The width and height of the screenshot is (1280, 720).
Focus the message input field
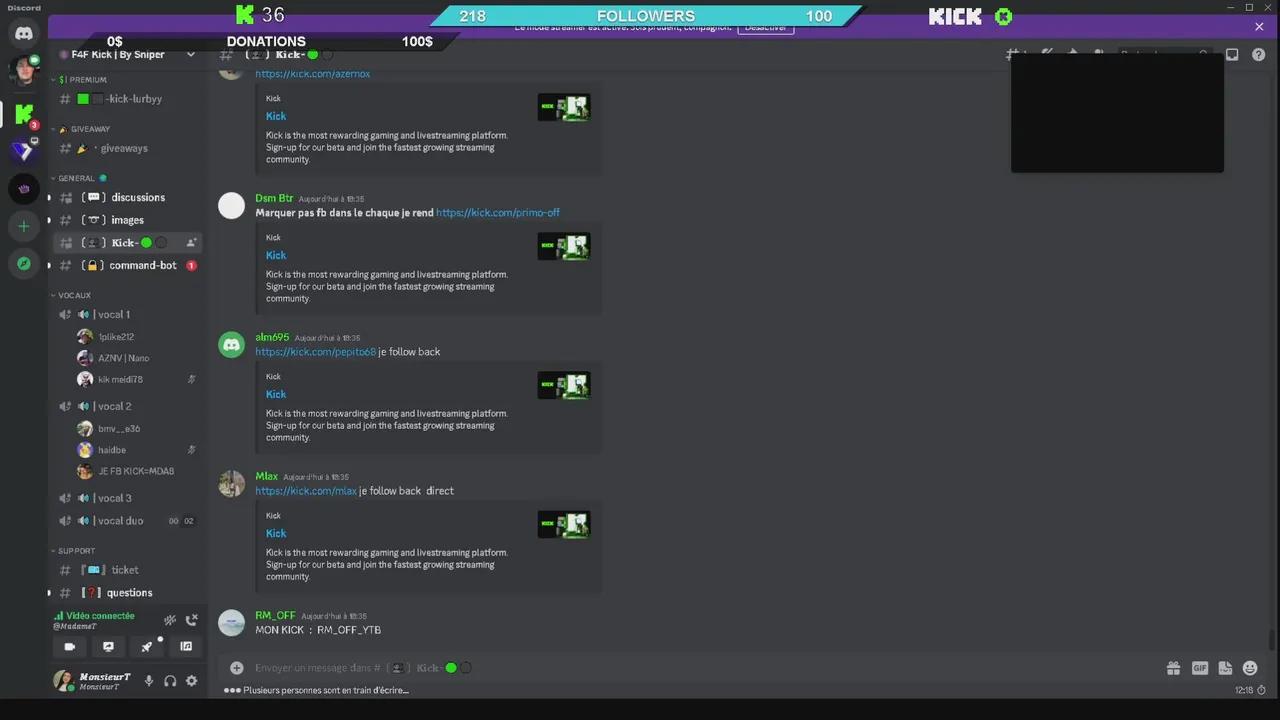pos(700,668)
